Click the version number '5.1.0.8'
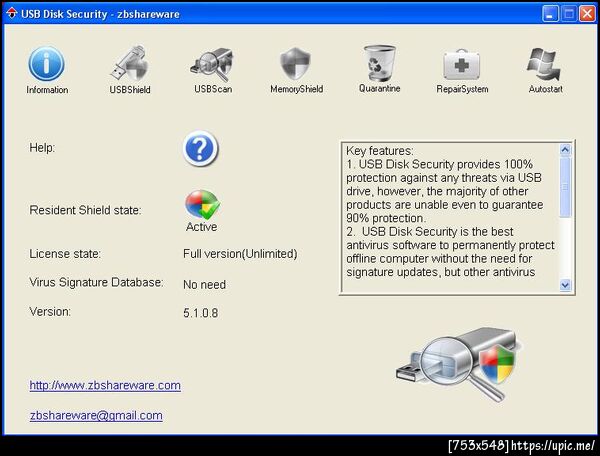The image size is (600, 456). 201,313
